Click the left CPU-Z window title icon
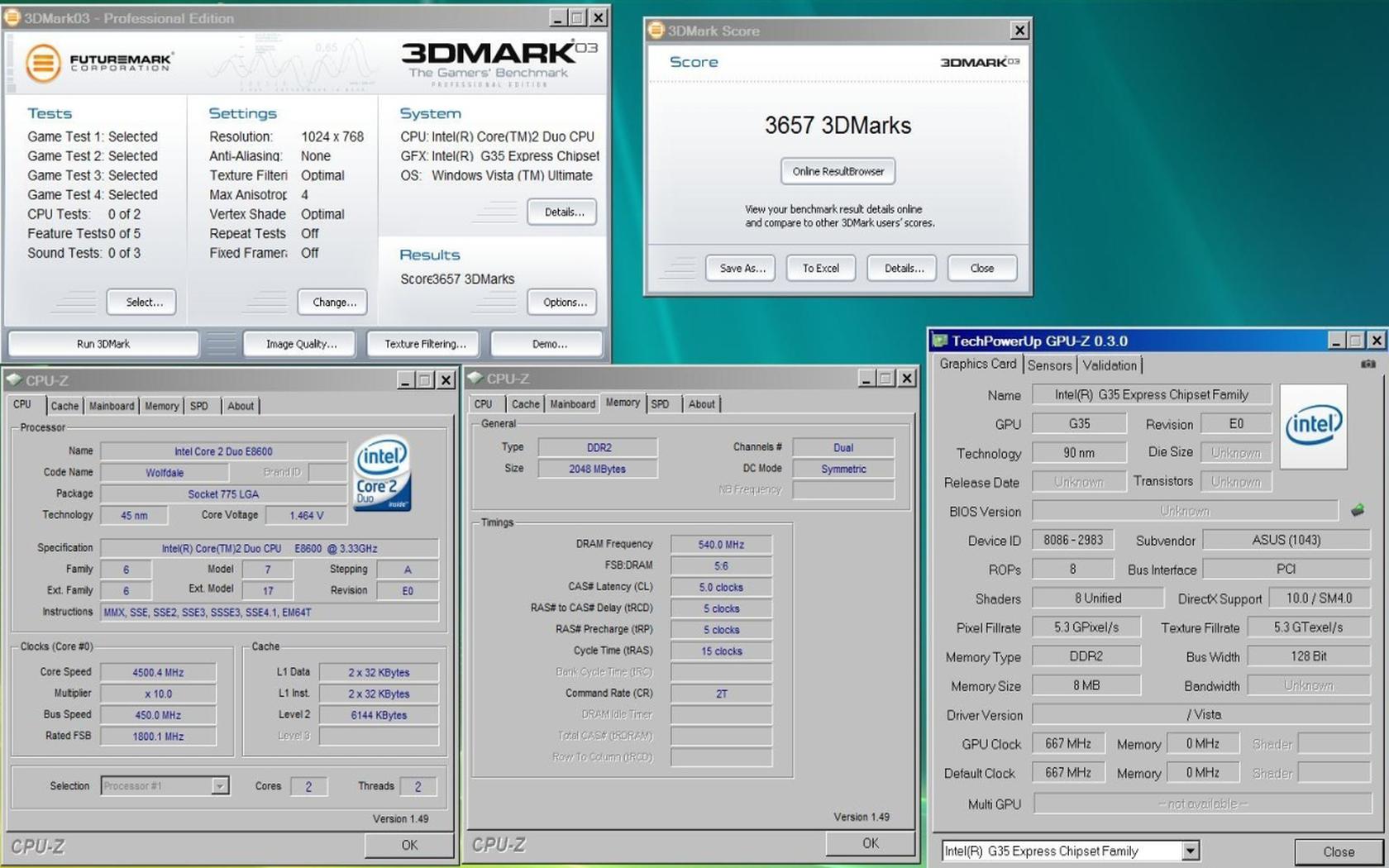This screenshot has height=868, width=1389. tap(14, 379)
